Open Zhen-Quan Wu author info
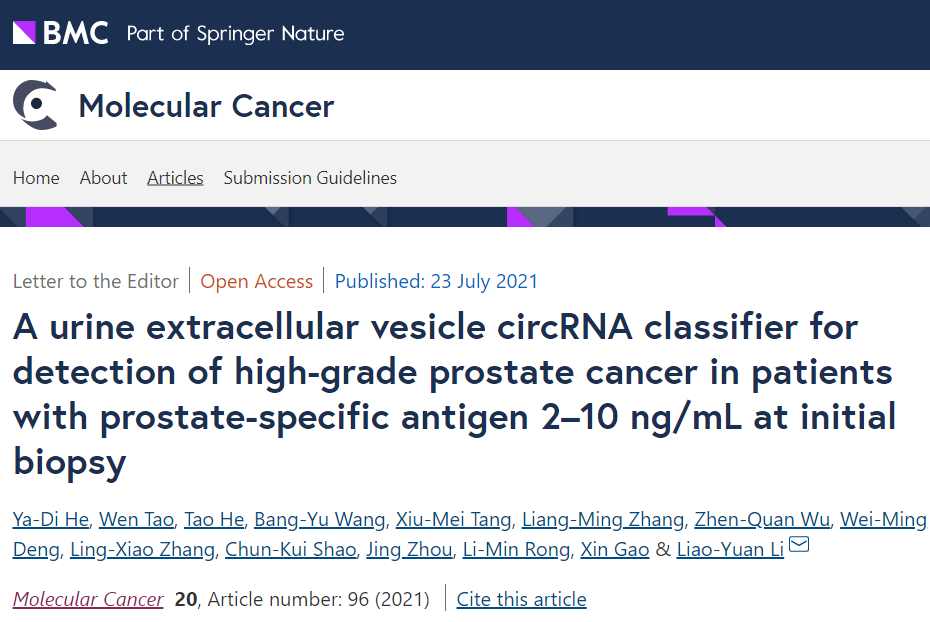This screenshot has width=930, height=622. pyautogui.click(x=761, y=519)
